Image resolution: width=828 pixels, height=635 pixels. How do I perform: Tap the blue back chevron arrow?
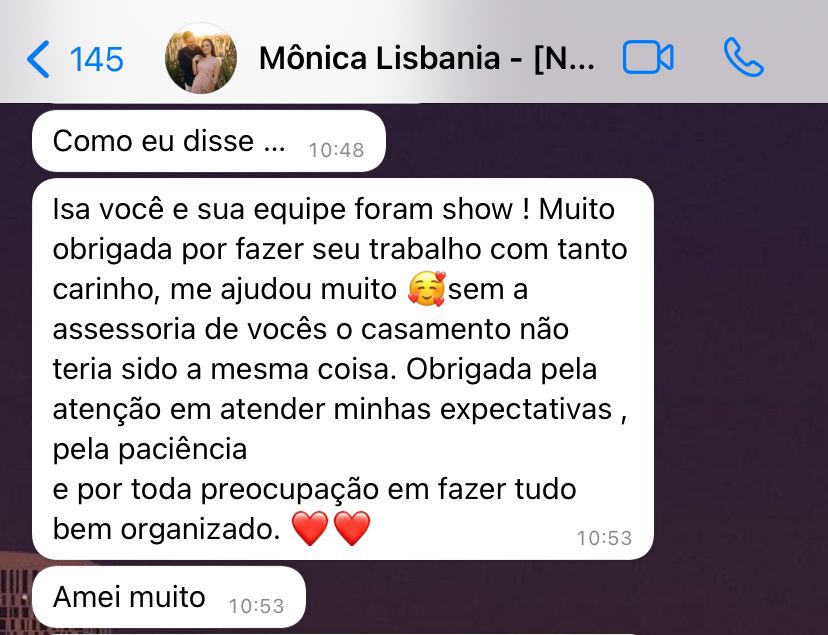tap(37, 59)
